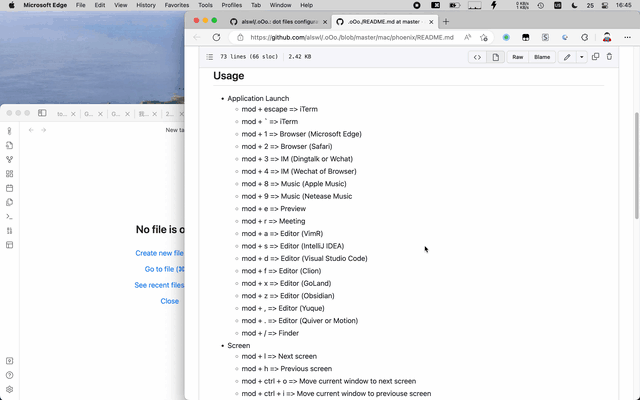
Task: Open the Extensions puzzle icon in Edge
Action: point(584,38)
